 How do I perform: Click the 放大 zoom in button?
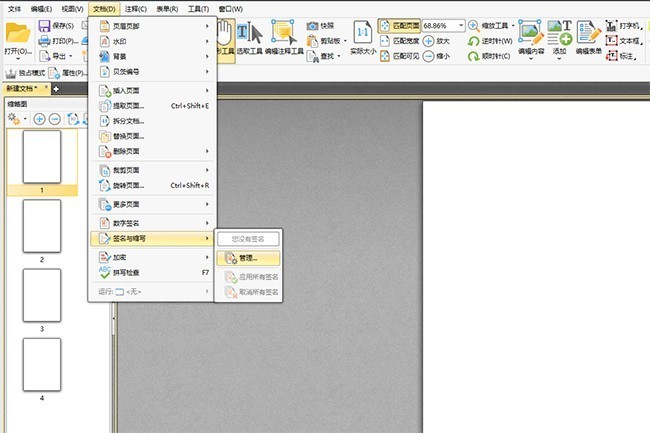point(436,41)
